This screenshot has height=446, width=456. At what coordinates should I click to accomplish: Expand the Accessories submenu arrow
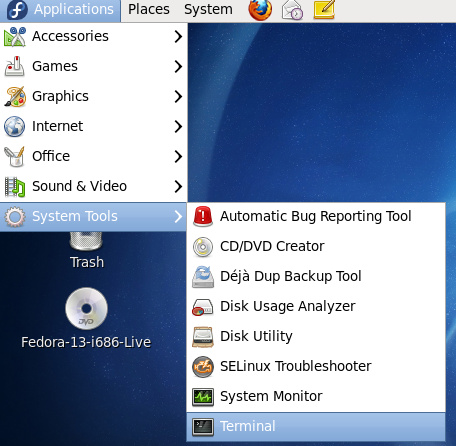point(178,36)
